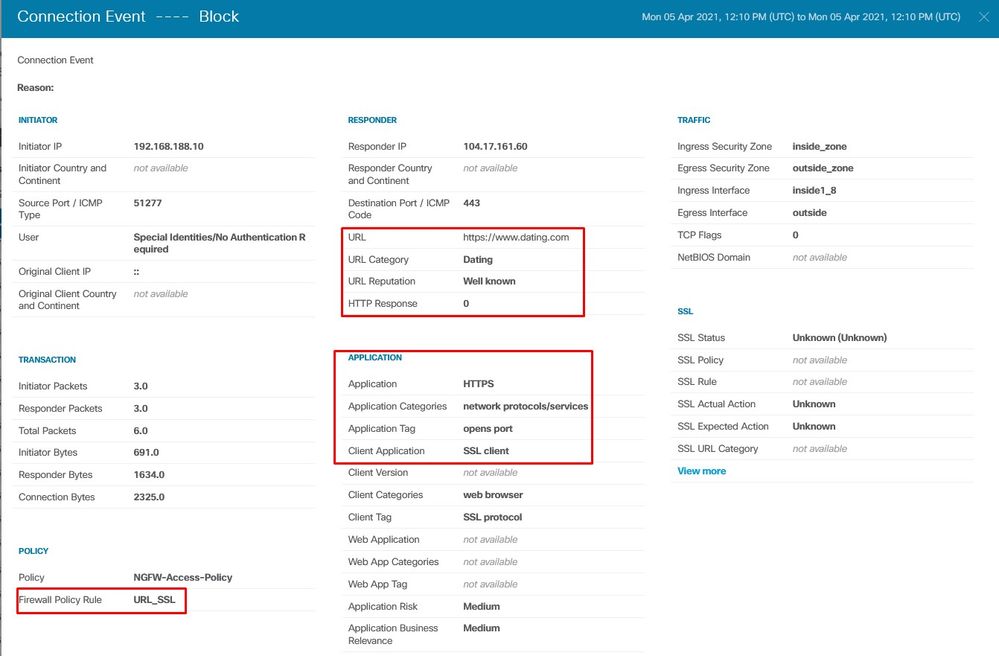Click the NetBIOS Domain label
This screenshot has height=656, width=999.
coord(714,257)
